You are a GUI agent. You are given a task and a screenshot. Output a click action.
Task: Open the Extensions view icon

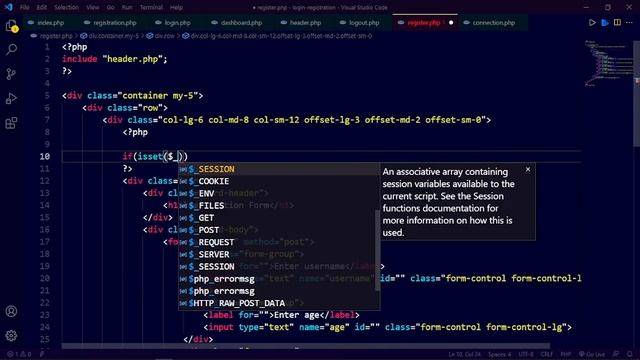(11, 123)
